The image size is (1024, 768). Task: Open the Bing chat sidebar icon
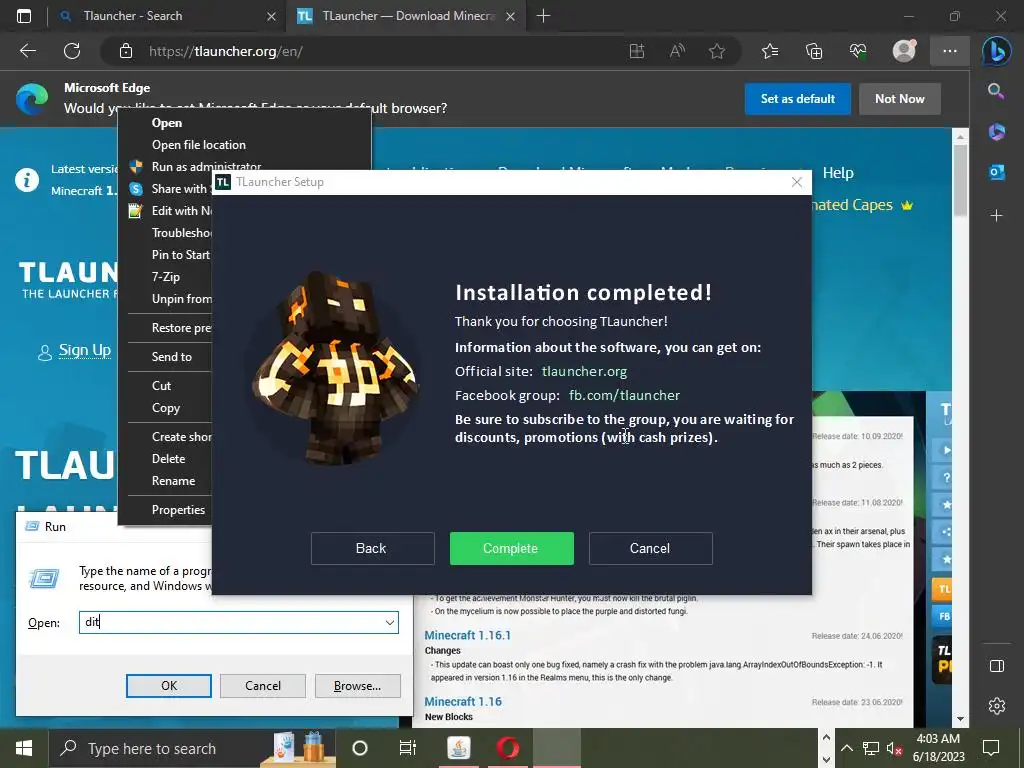click(x=997, y=51)
